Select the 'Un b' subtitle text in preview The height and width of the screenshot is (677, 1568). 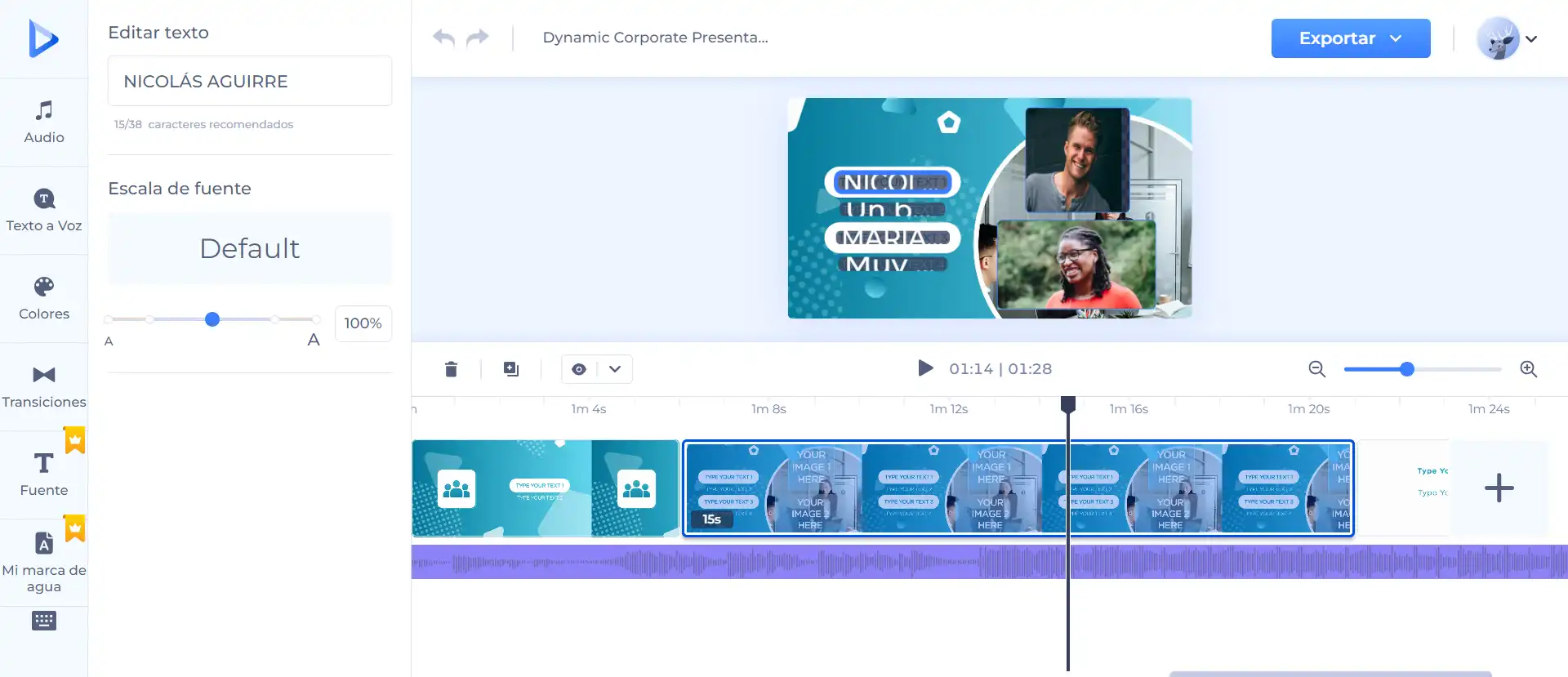point(892,210)
